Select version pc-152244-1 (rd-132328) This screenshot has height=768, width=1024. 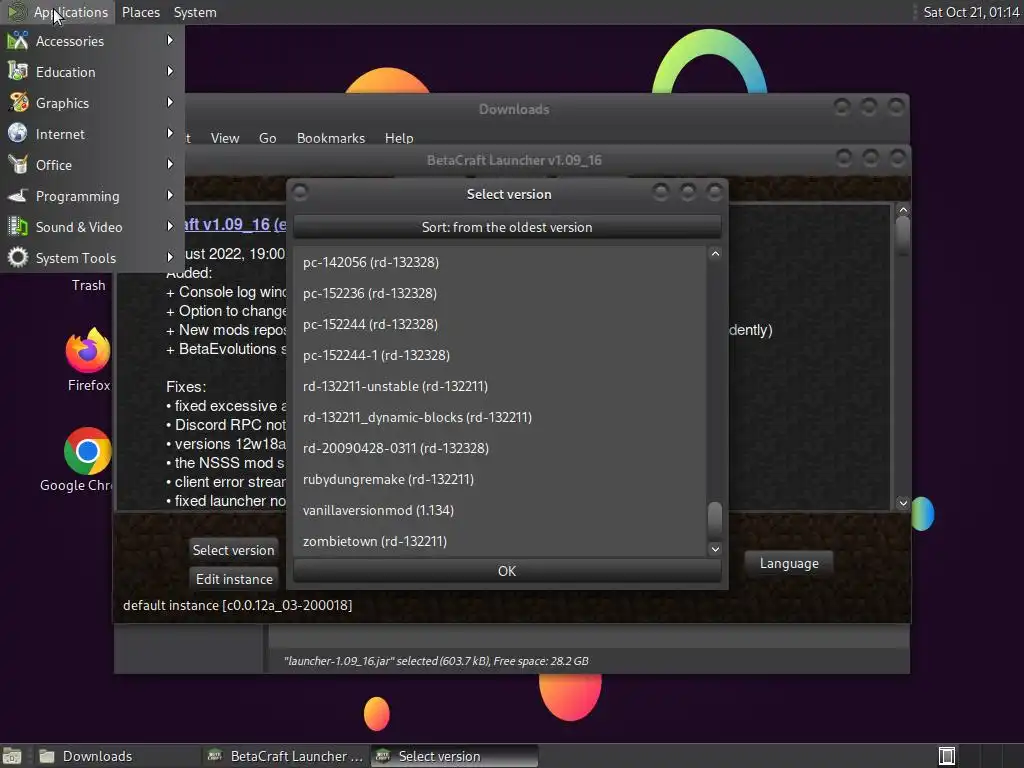click(500, 355)
